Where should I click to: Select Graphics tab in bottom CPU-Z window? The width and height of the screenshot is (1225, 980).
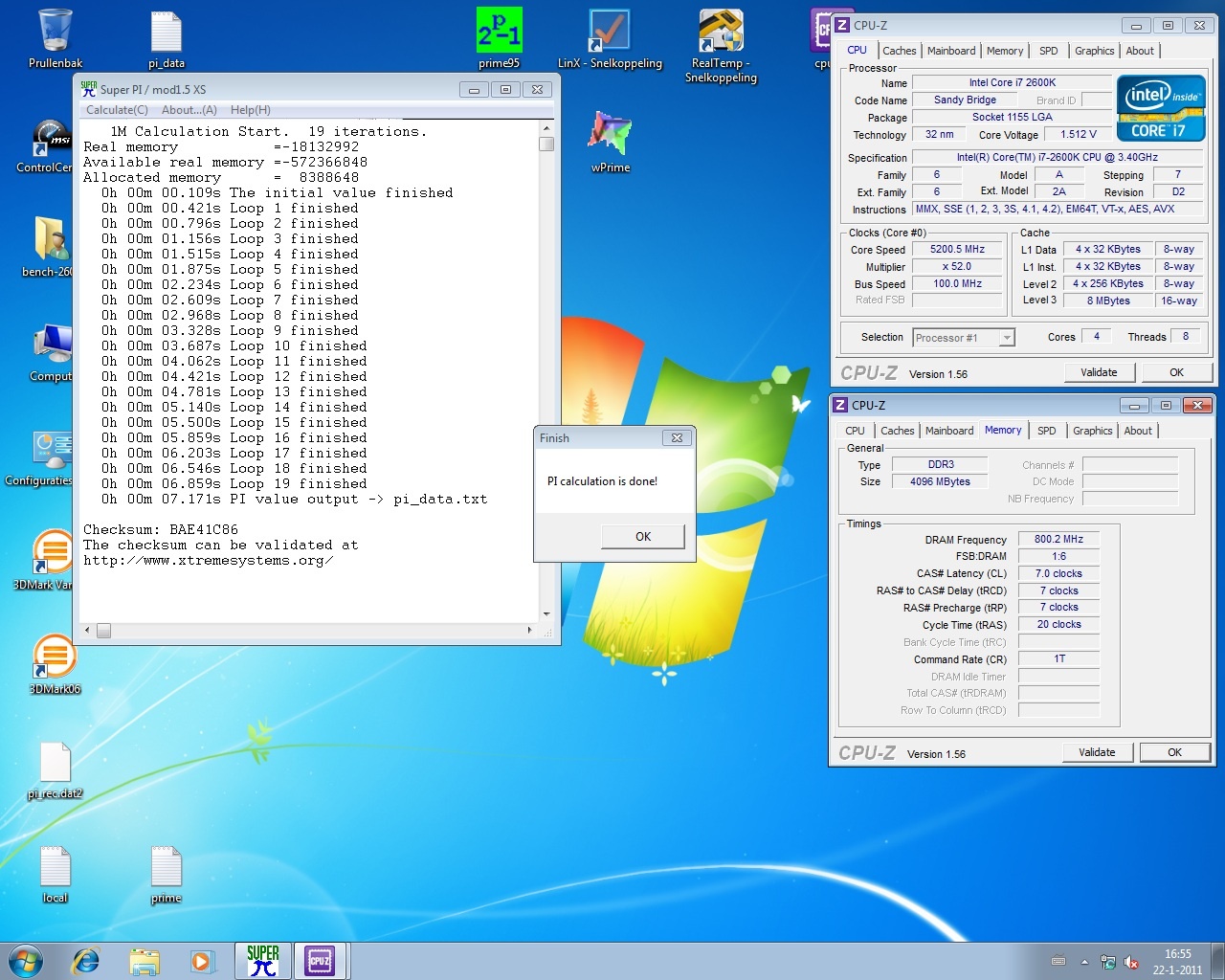click(1093, 431)
